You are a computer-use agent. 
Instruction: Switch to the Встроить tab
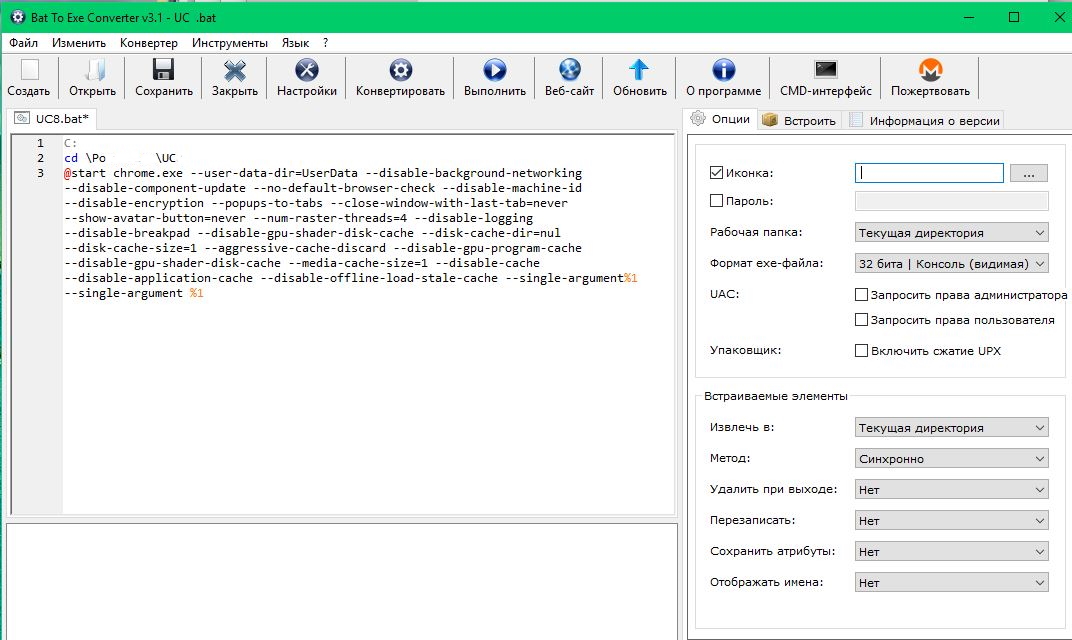pos(799,120)
